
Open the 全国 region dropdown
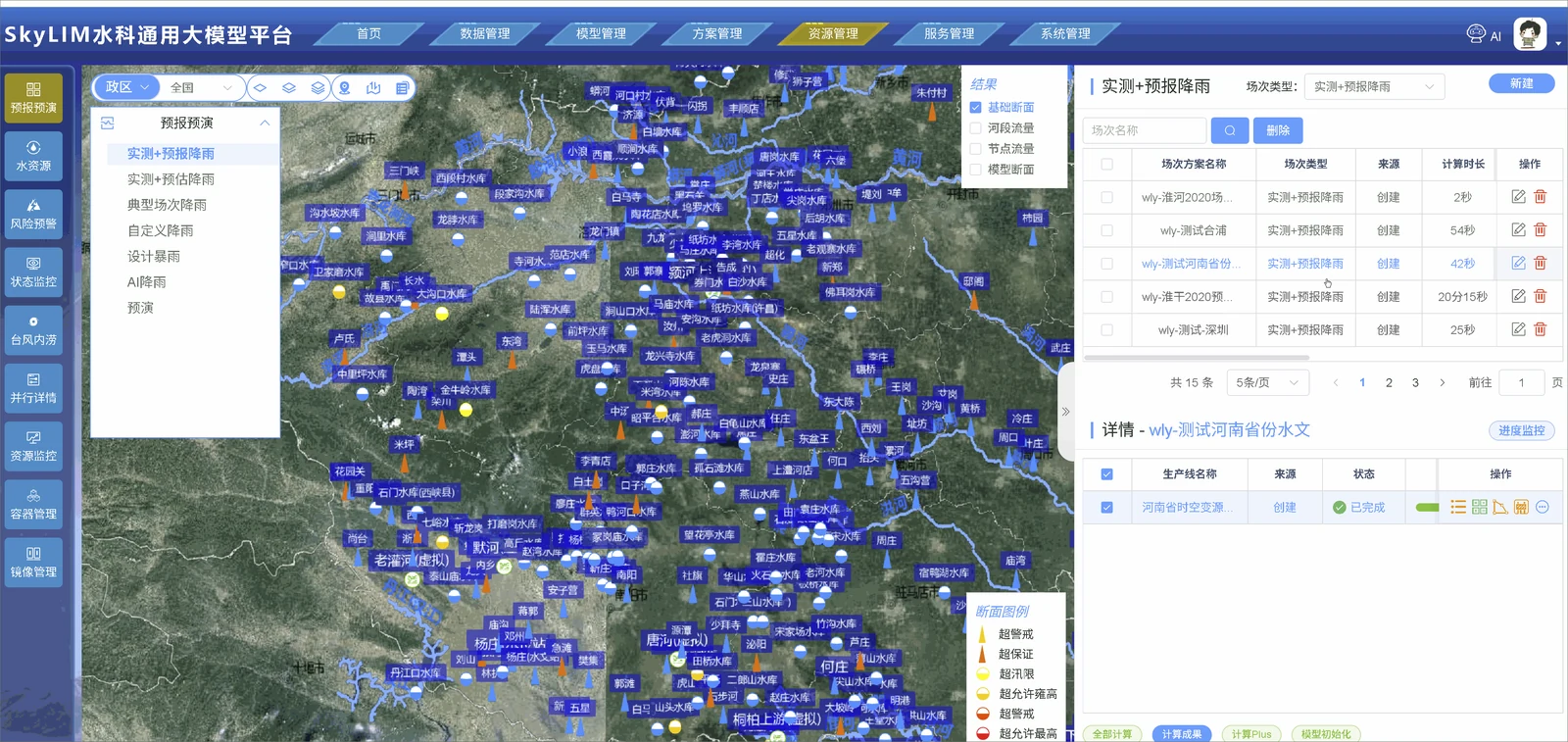(x=201, y=87)
